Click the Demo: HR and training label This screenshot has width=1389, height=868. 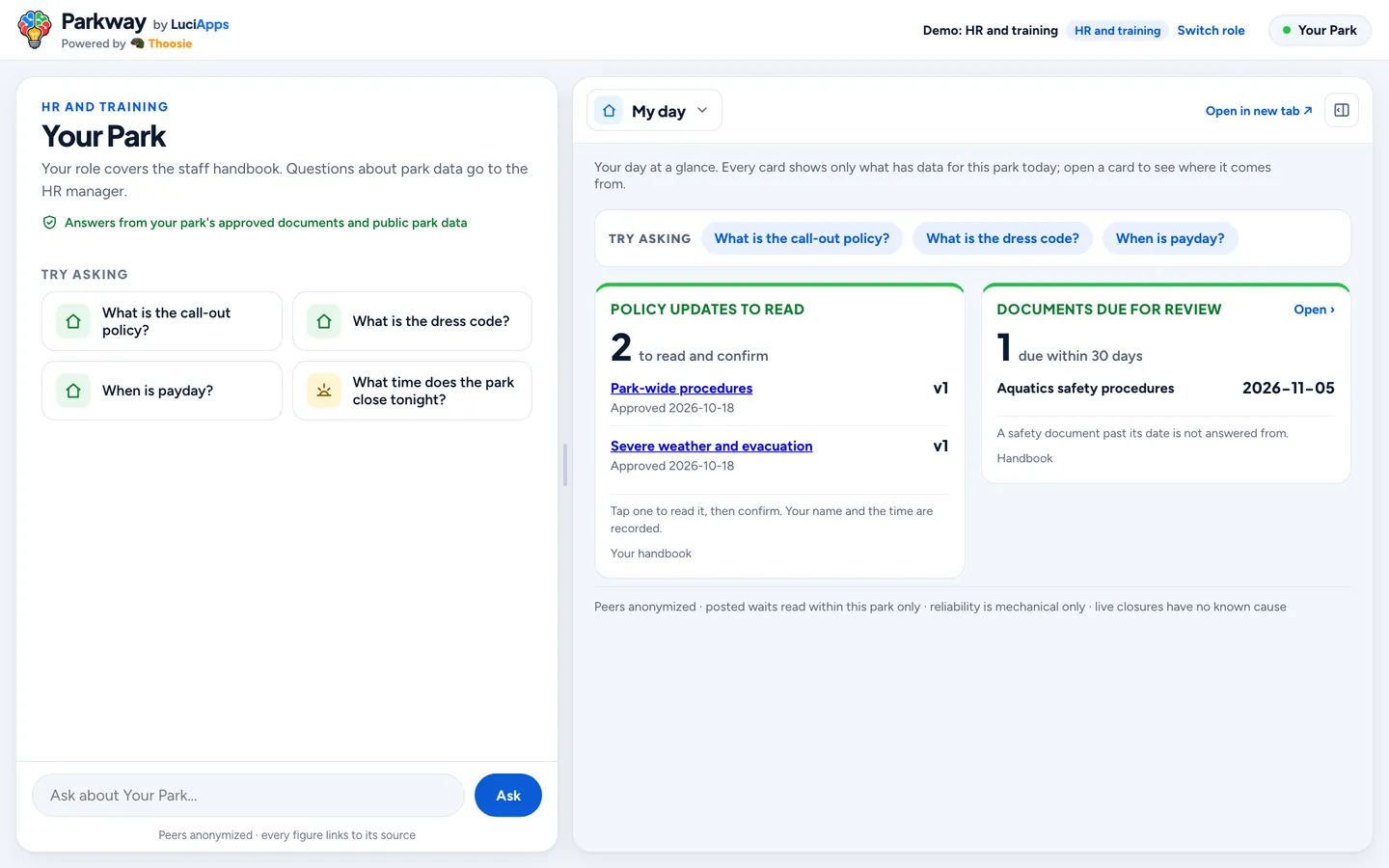990,31
